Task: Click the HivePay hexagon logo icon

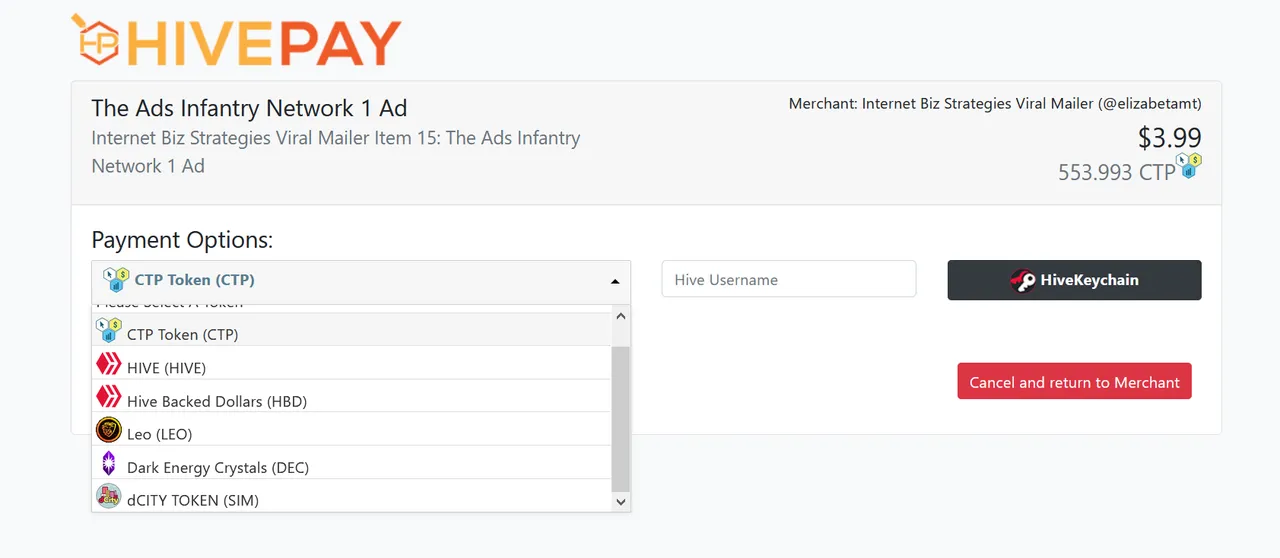Action: tap(95, 40)
